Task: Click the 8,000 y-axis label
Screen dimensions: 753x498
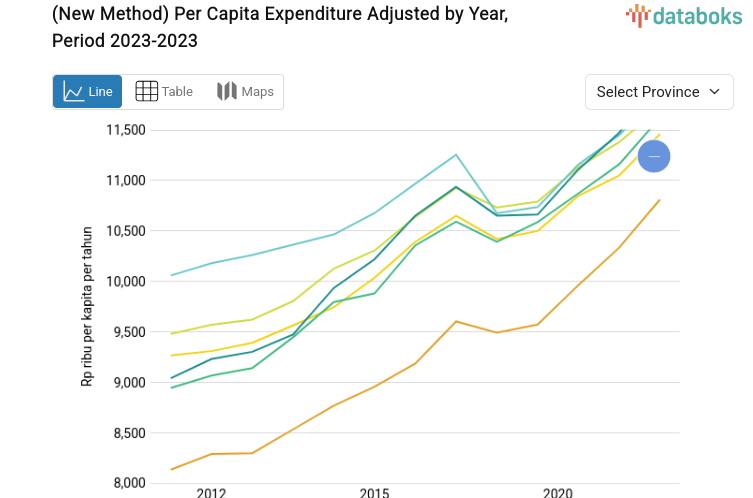Action: 127,484
